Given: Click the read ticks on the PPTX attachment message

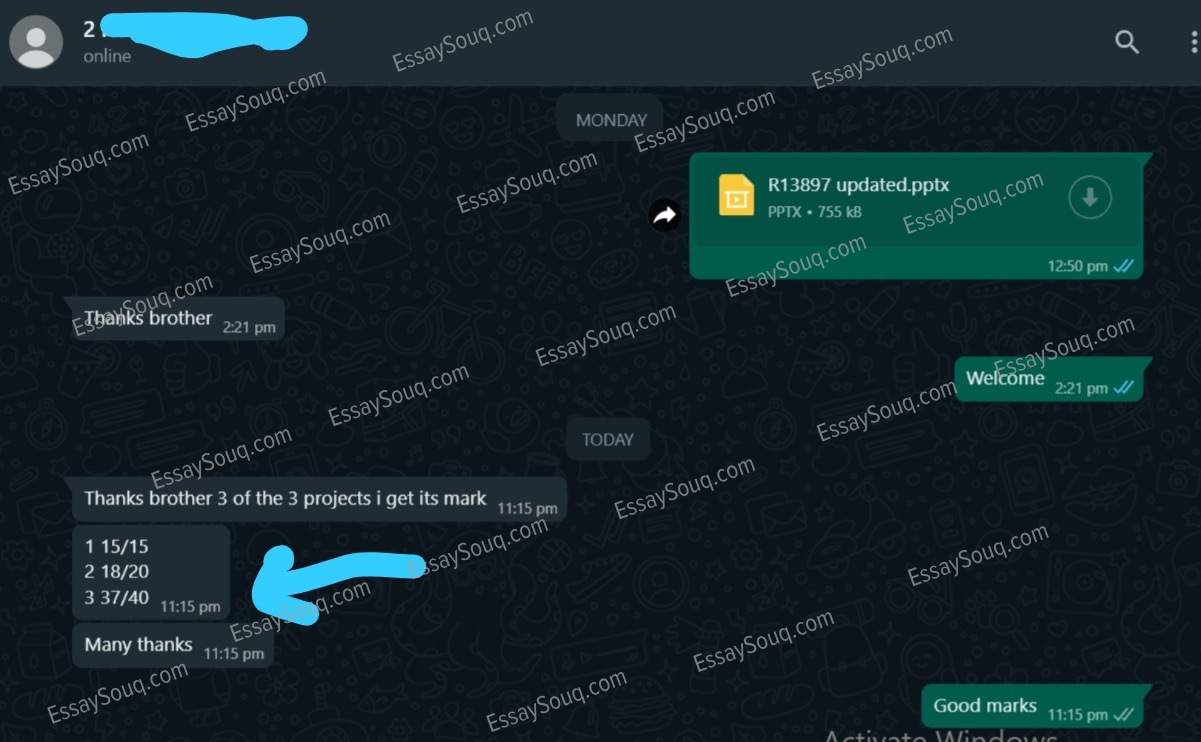Looking at the screenshot, I should (1123, 266).
